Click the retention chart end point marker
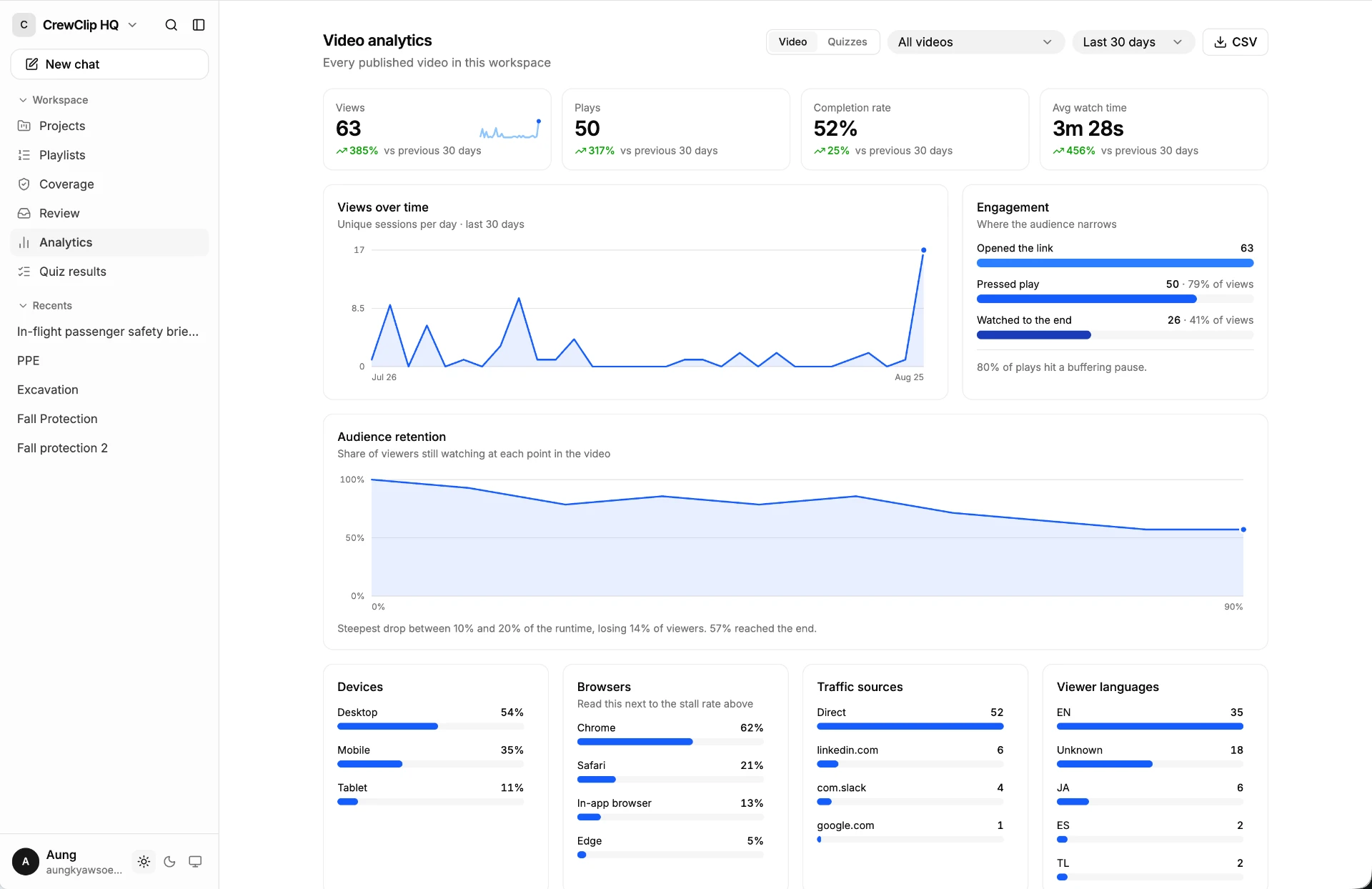The height and width of the screenshot is (889, 1372). 1243,530
